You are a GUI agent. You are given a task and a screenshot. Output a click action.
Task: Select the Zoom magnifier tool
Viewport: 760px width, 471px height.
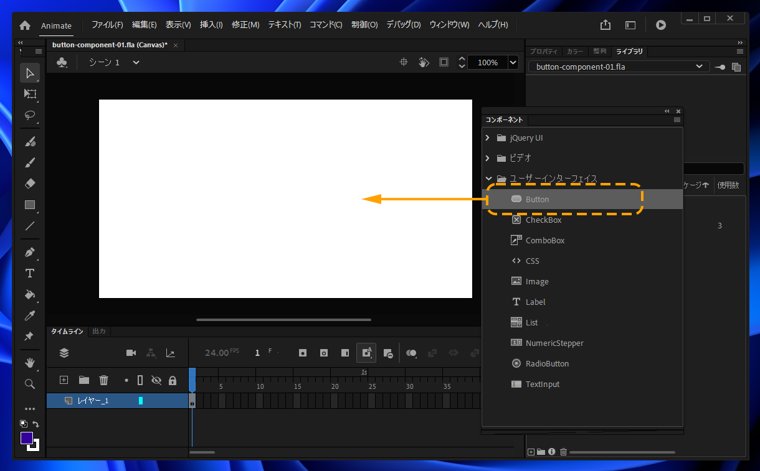[30, 384]
